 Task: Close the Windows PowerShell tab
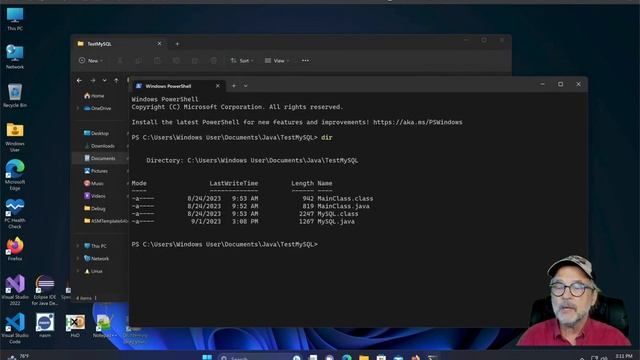click(218, 86)
